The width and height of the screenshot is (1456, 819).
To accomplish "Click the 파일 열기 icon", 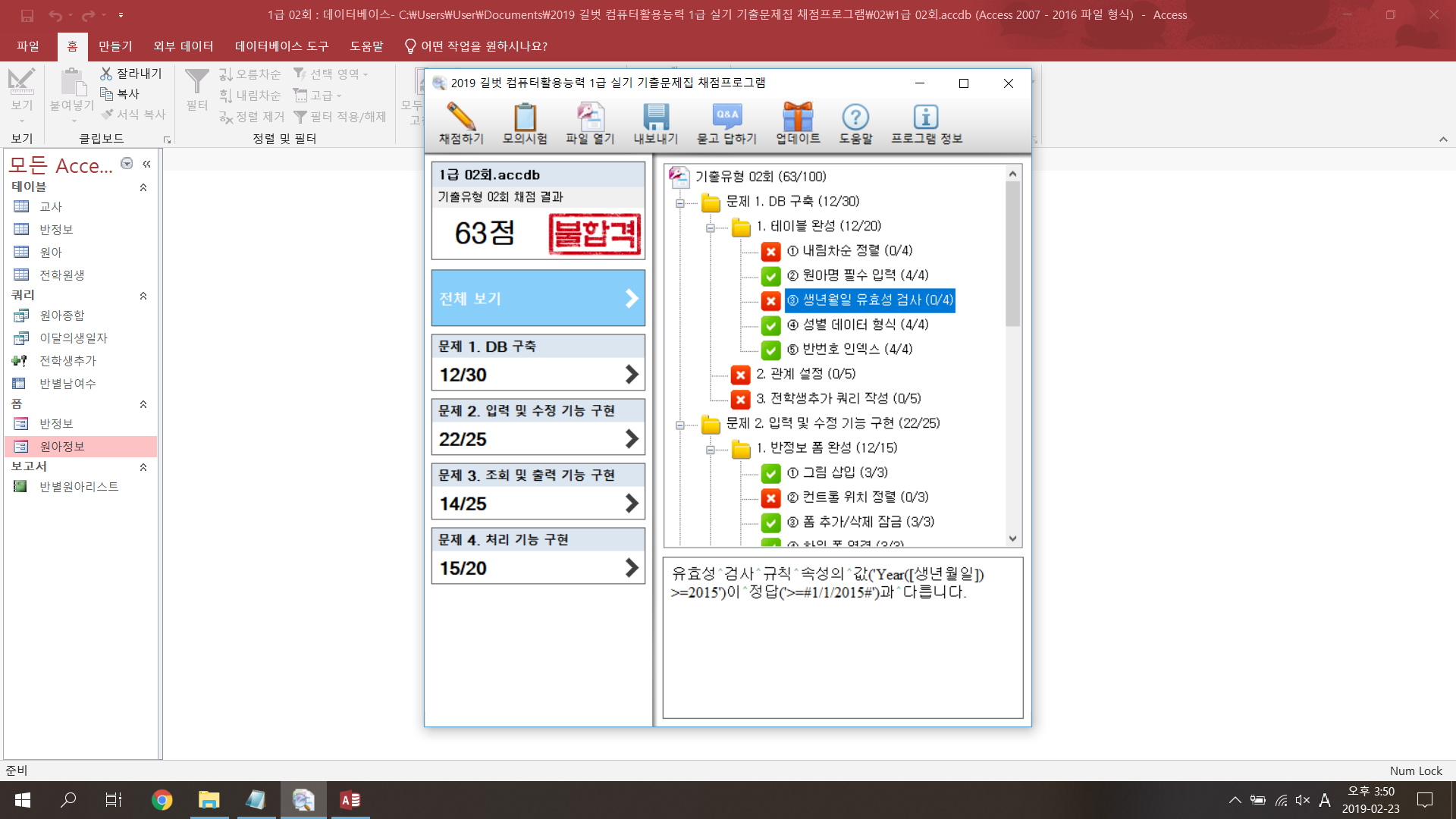I will click(x=590, y=118).
